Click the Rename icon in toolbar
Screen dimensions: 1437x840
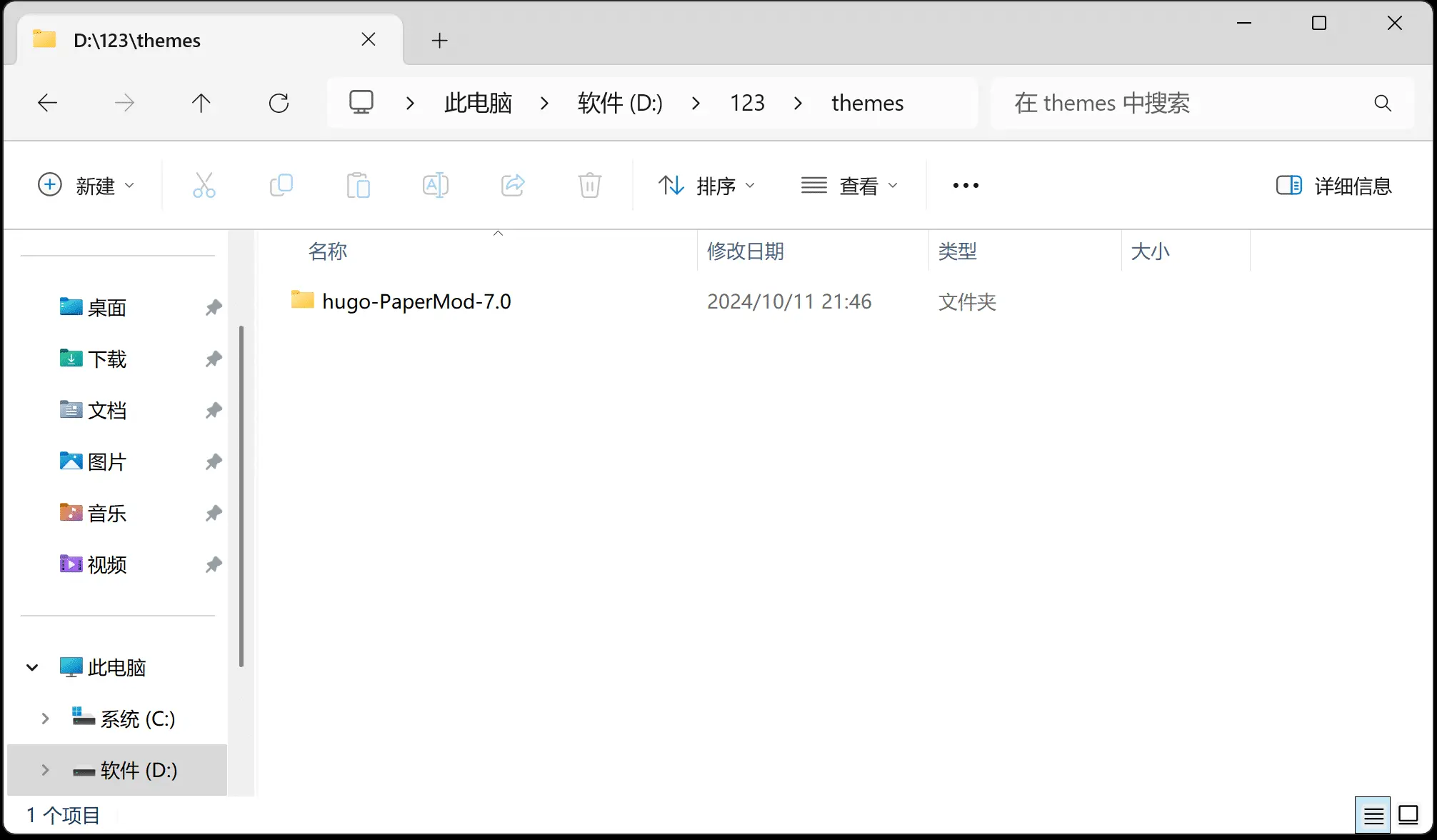[435, 186]
